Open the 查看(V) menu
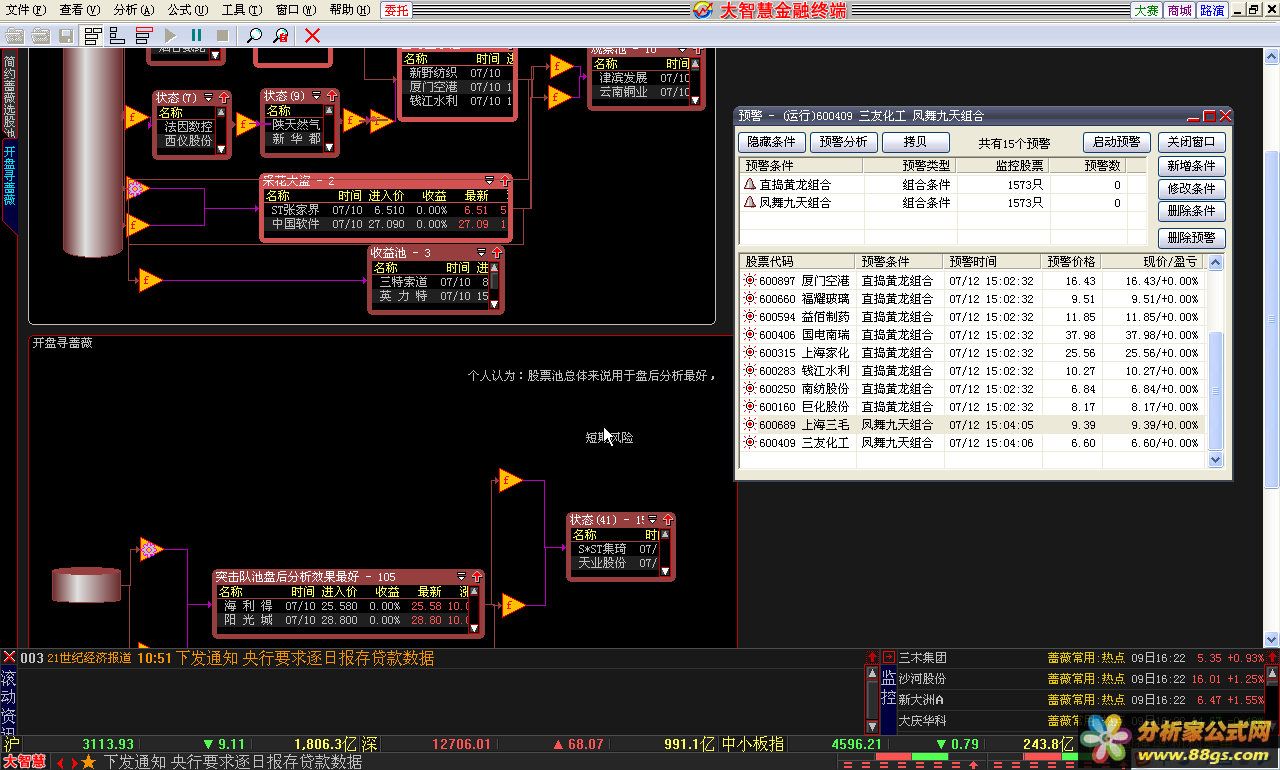1280x770 pixels. [x=80, y=10]
